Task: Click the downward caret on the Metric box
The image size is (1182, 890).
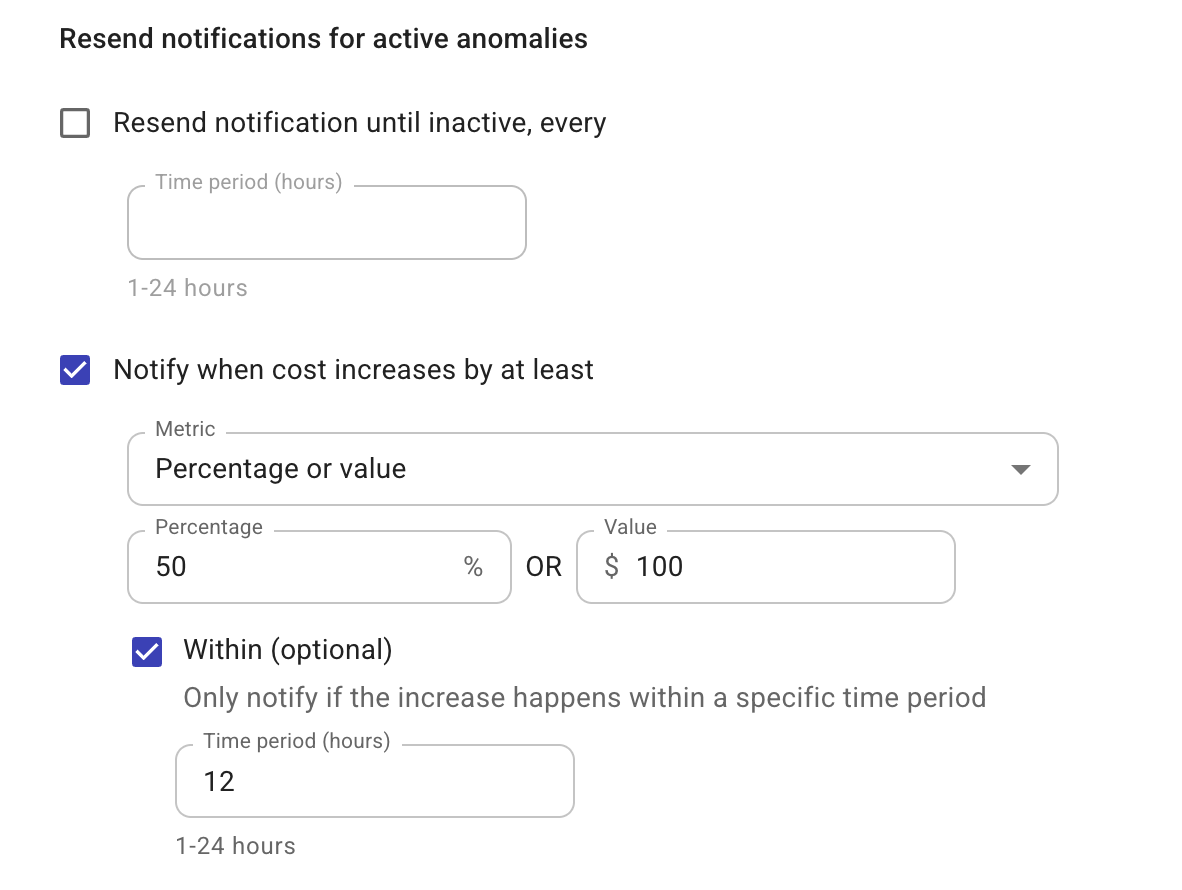Action: 1020,468
